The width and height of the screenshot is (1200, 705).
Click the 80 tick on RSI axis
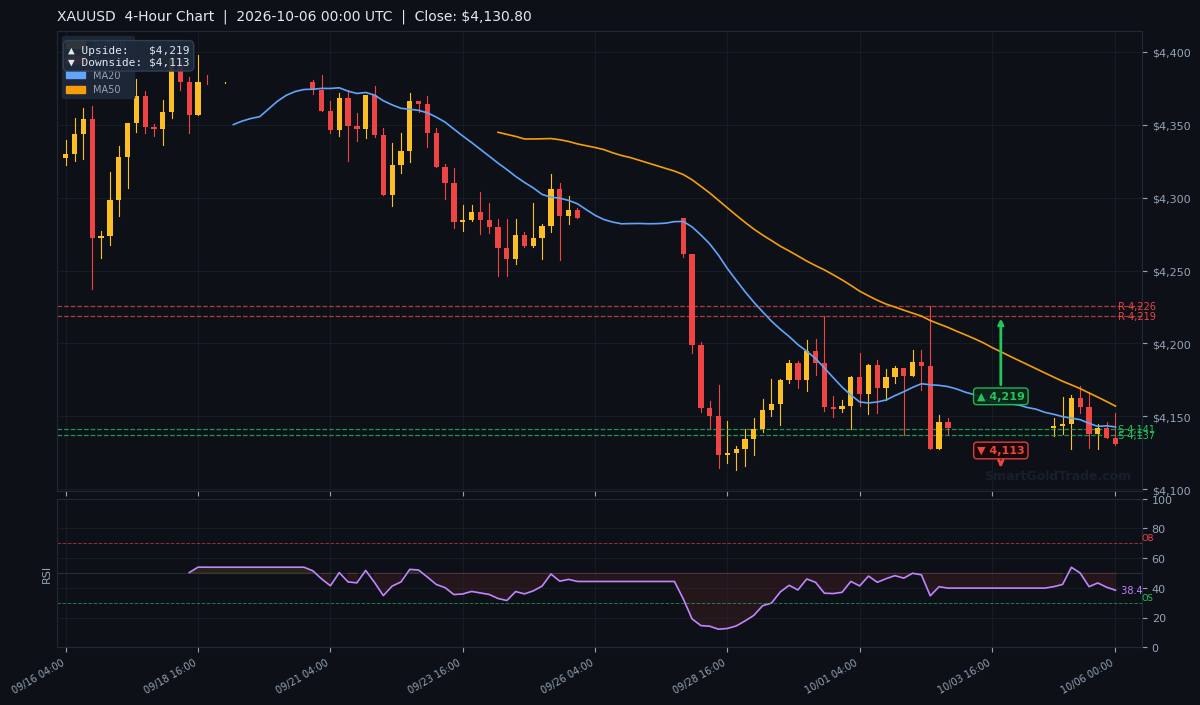(x=1159, y=529)
